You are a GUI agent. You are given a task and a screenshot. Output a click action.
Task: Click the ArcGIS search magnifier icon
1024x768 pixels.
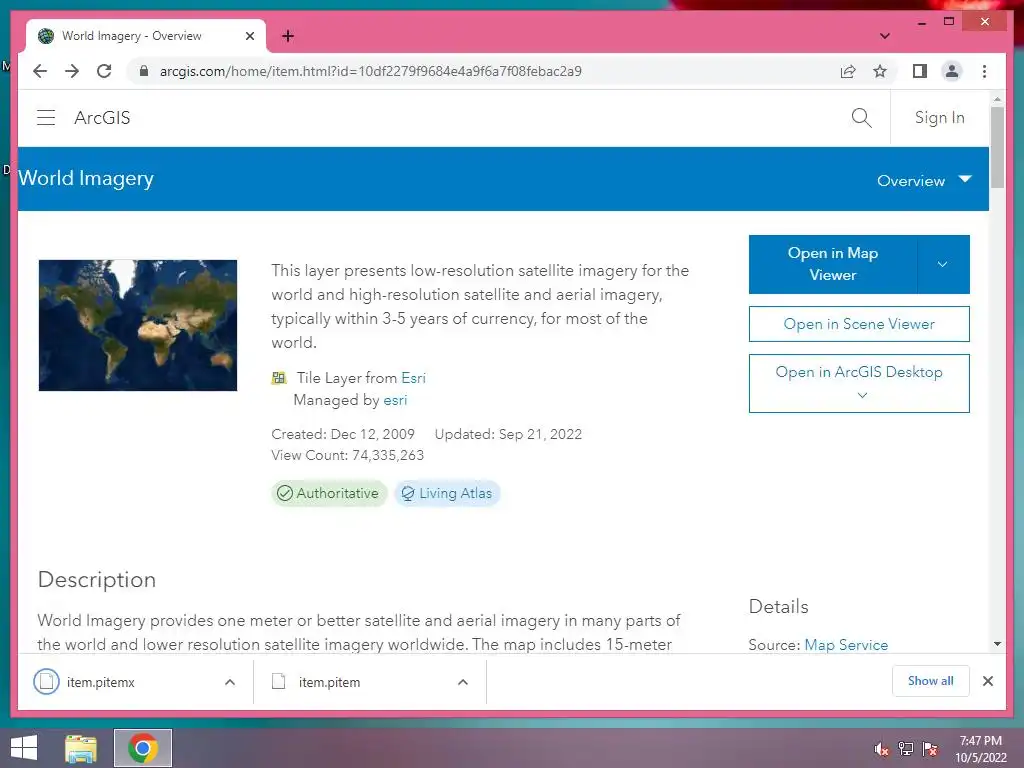click(861, 118)
